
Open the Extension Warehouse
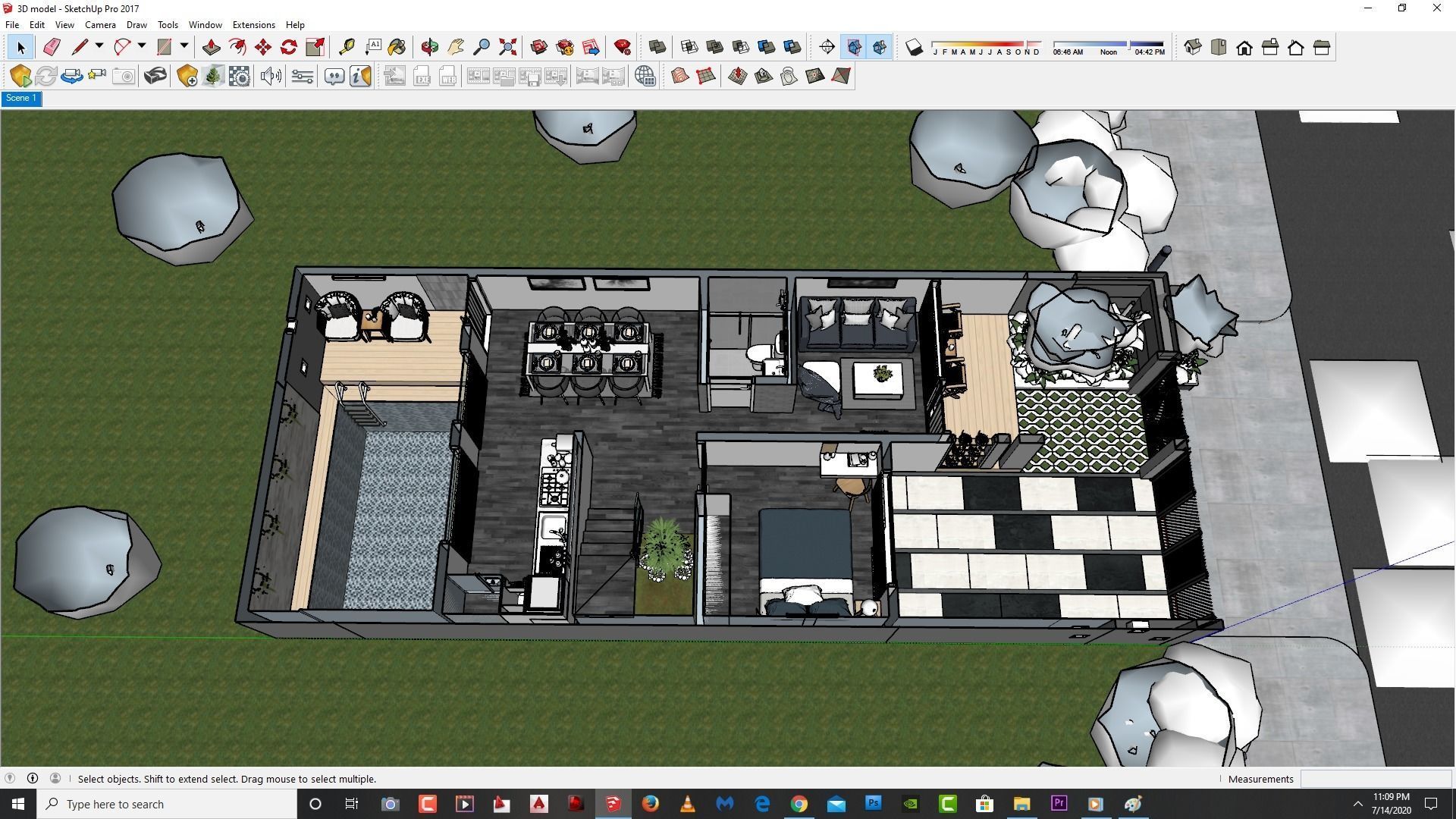565,48
